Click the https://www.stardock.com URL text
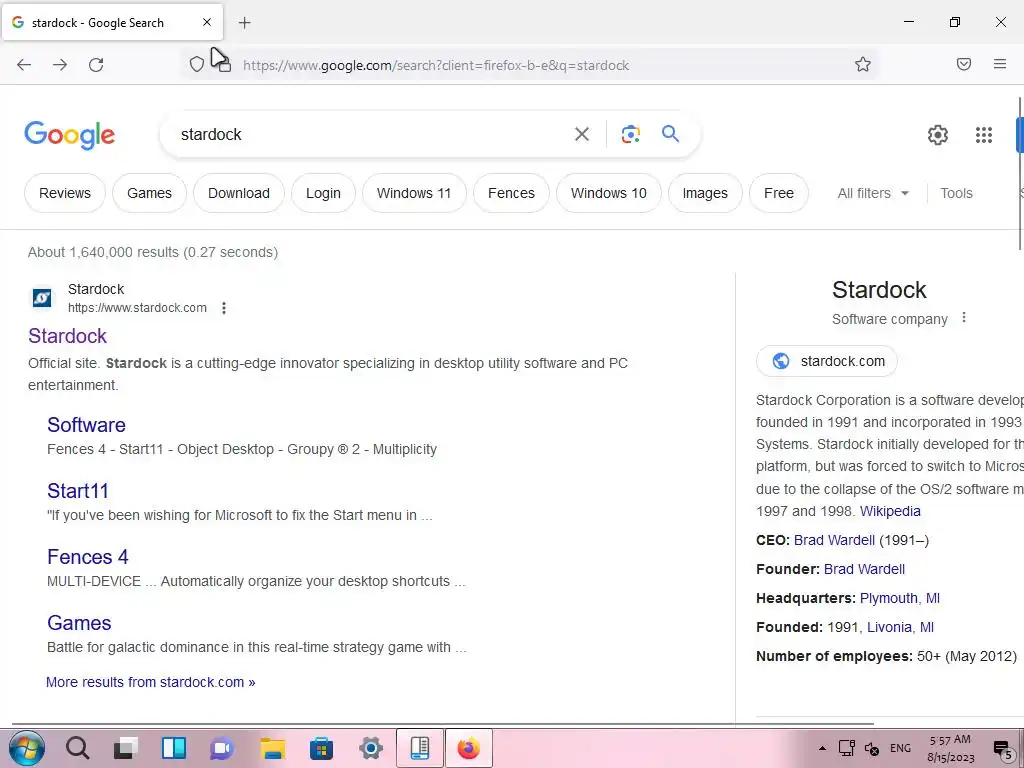 137,308
